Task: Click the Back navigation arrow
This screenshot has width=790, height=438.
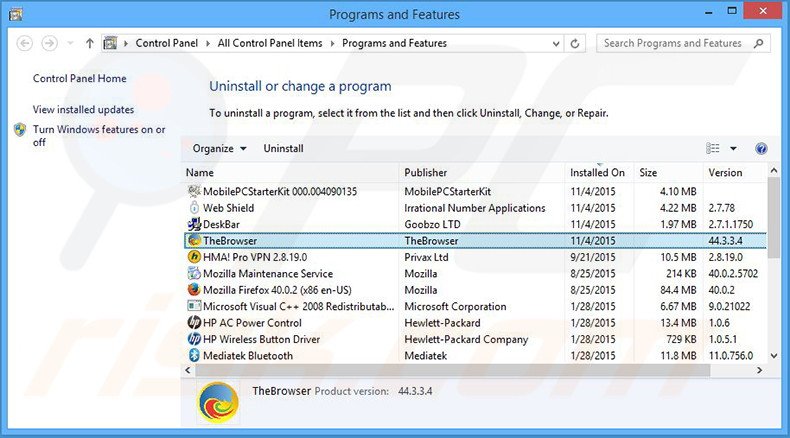Action: coord(25,44)
